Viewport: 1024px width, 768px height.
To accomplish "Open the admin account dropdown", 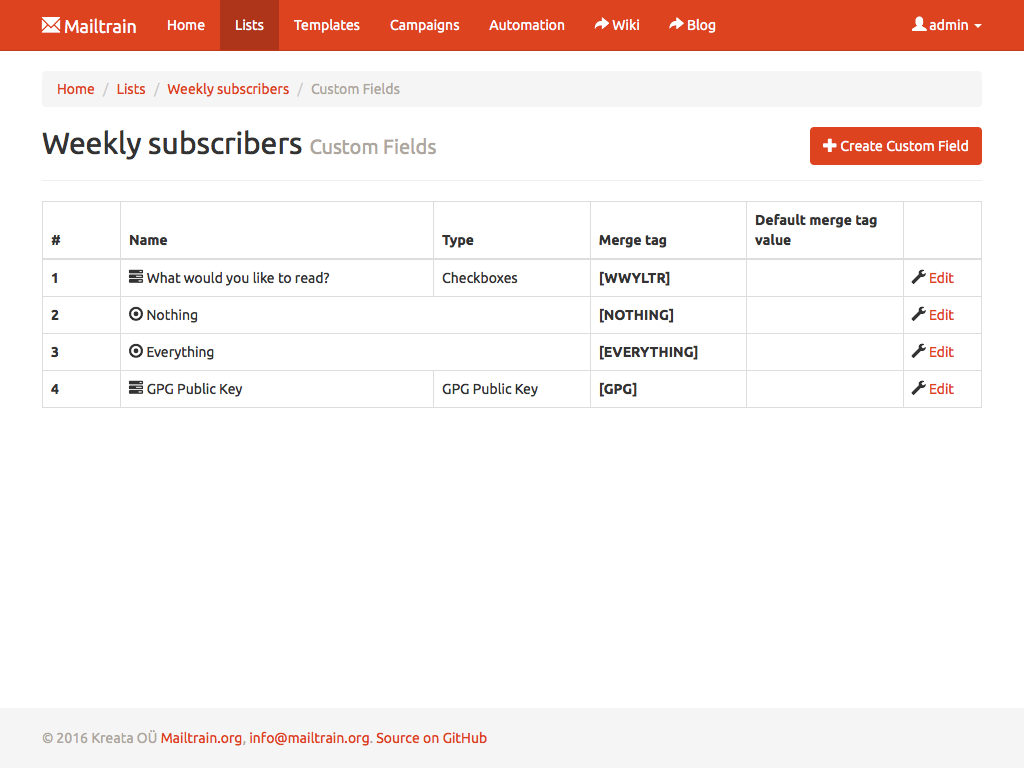I will click(947, 25).
